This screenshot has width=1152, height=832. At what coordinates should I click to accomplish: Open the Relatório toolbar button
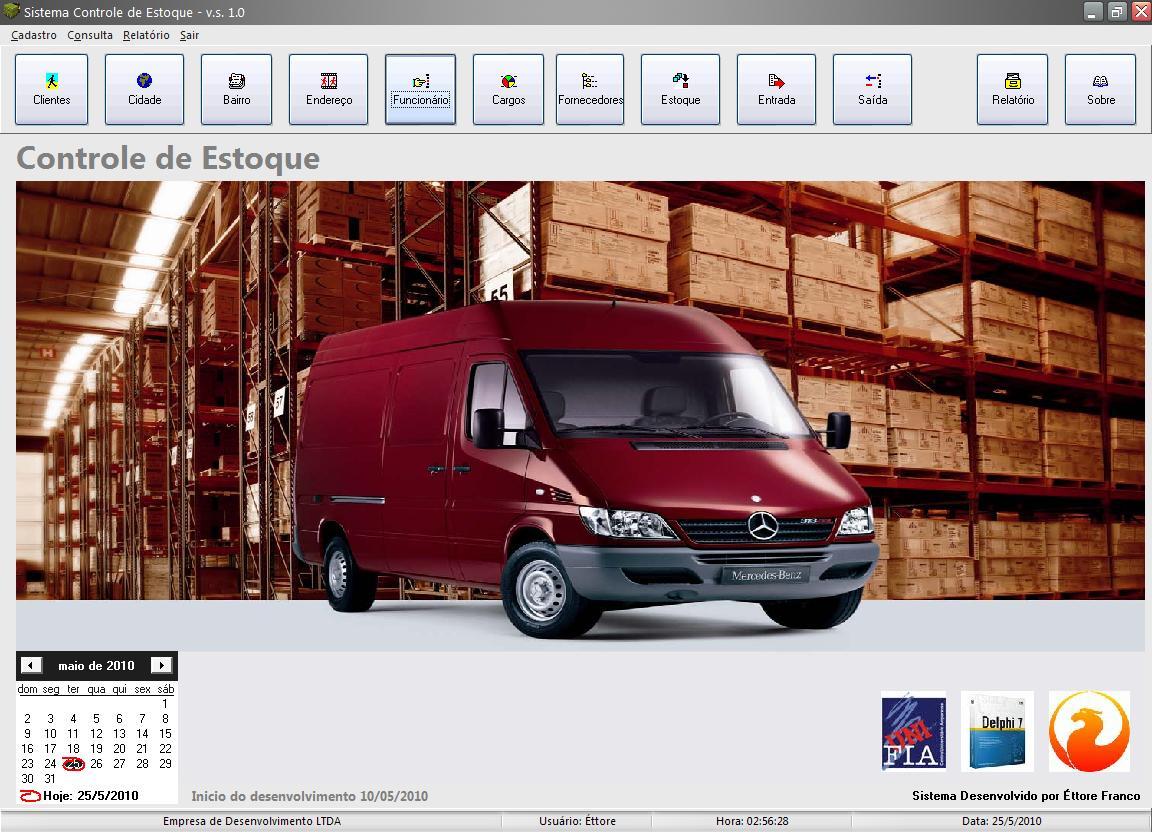[1012, 89]
